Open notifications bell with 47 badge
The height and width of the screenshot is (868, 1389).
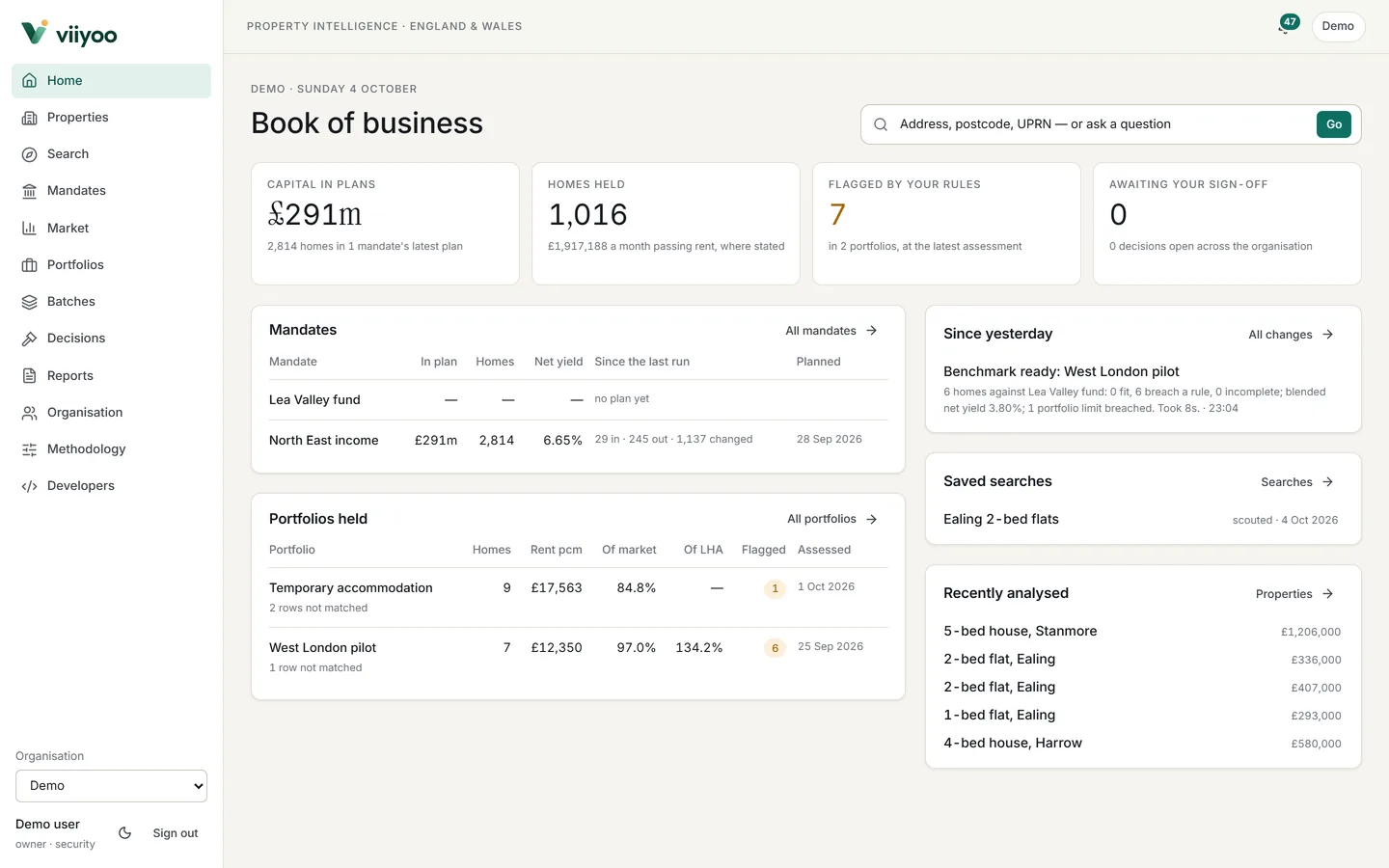pyautogui.click(x=1287, y=25)
